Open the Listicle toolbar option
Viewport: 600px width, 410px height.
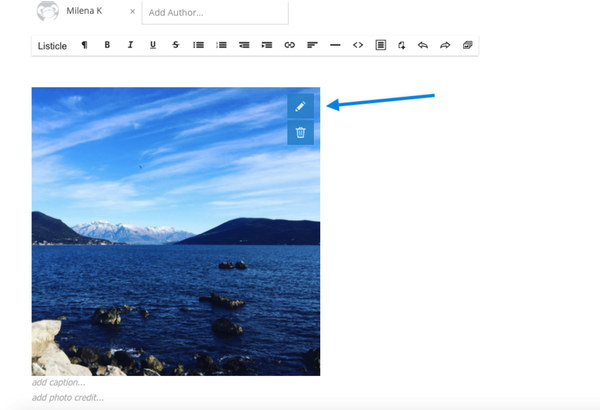pyautogui.click(x=52, y=46)
